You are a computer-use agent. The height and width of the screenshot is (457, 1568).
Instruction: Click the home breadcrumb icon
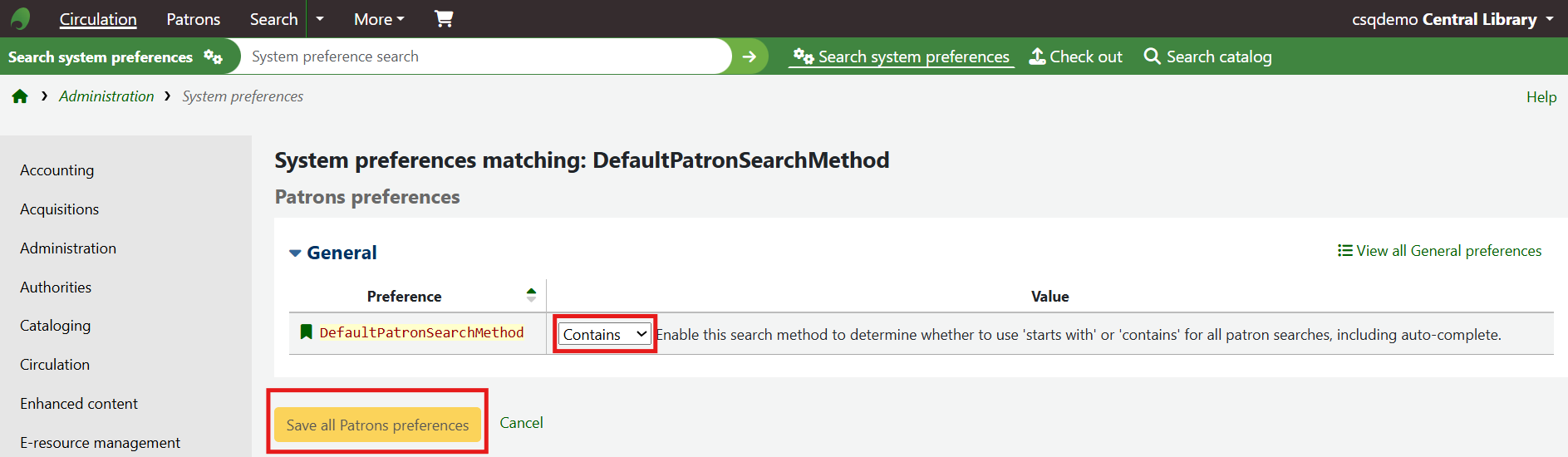(20, 96)
